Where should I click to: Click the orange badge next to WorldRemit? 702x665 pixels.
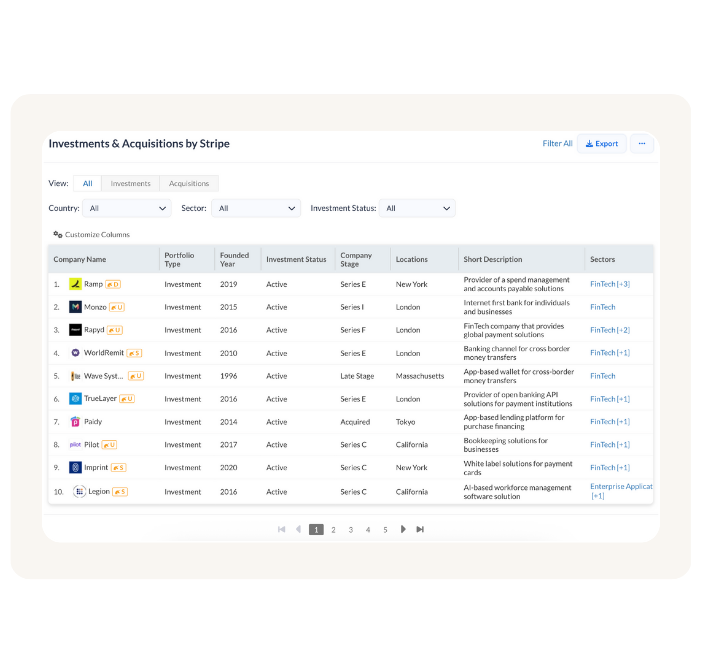tap(134, 353)
